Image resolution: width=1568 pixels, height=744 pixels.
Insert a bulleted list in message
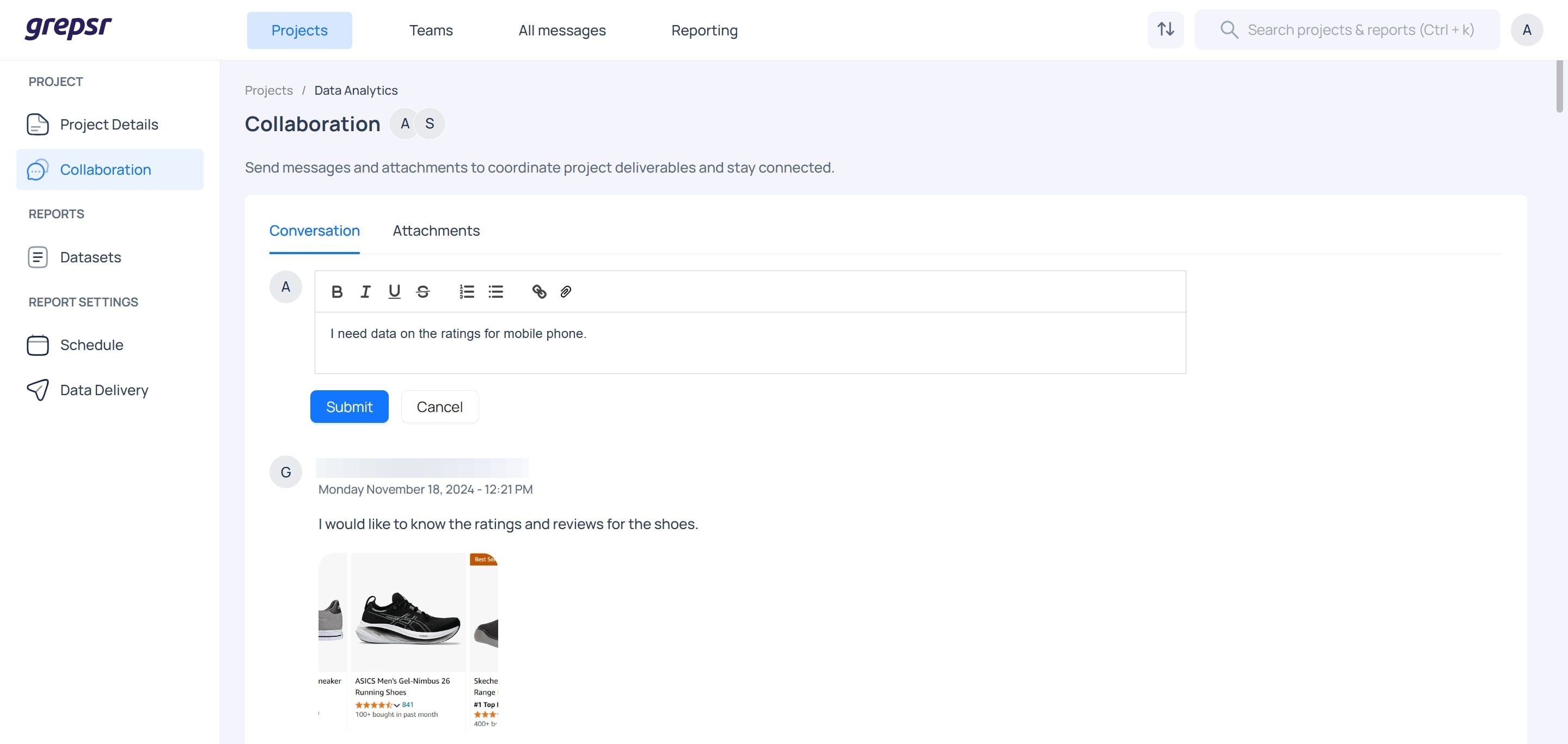(x=496, y=292)
